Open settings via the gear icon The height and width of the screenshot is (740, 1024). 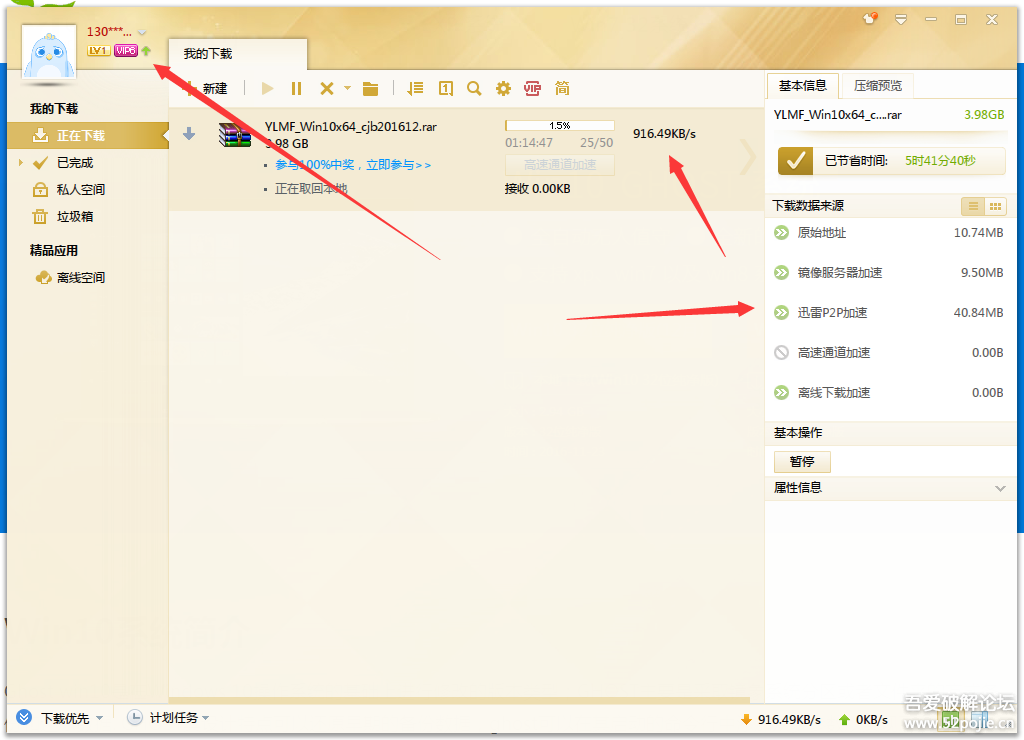click(503, 88)
